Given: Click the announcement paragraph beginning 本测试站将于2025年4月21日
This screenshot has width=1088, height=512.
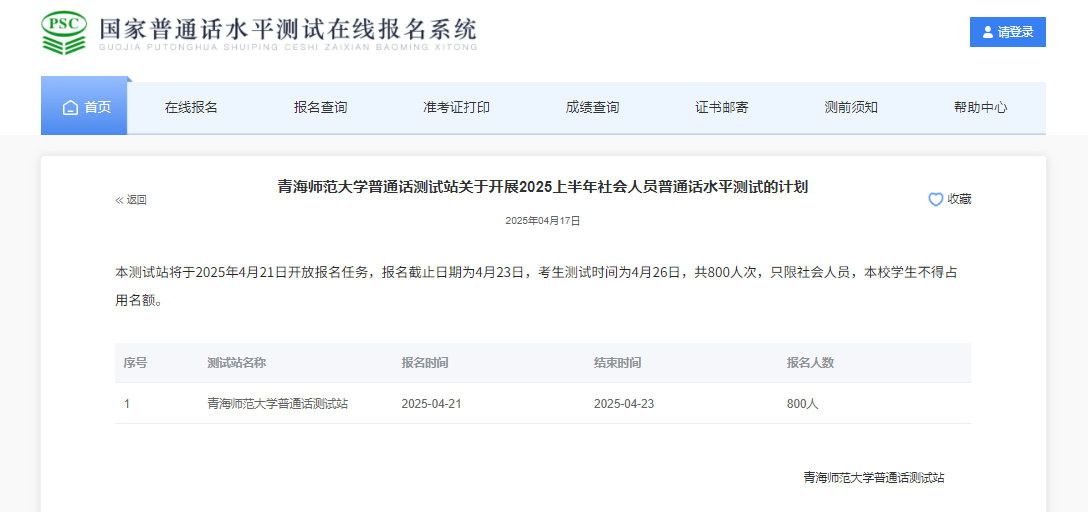Looking at the screenshot, I should (537, 287).
